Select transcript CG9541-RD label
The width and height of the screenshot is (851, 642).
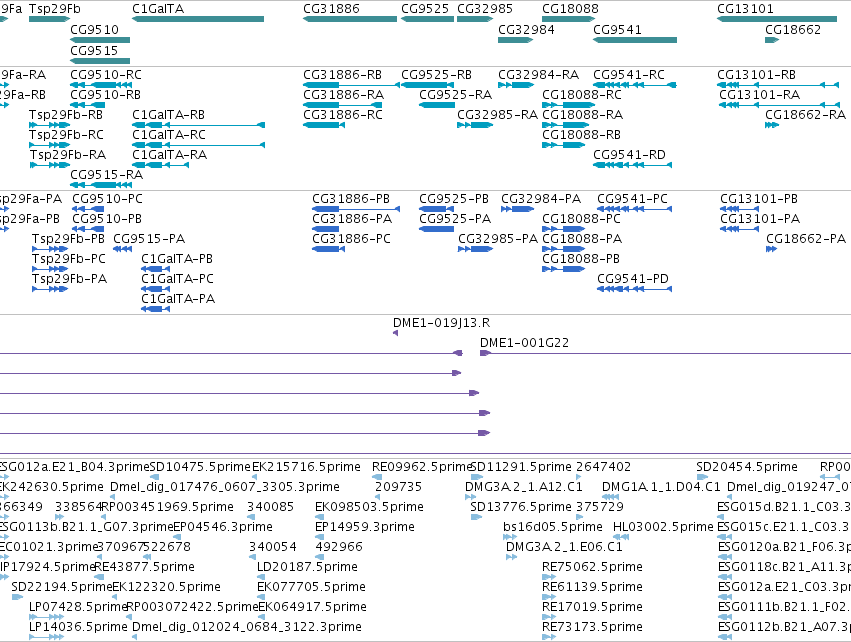tap(629, 155)
